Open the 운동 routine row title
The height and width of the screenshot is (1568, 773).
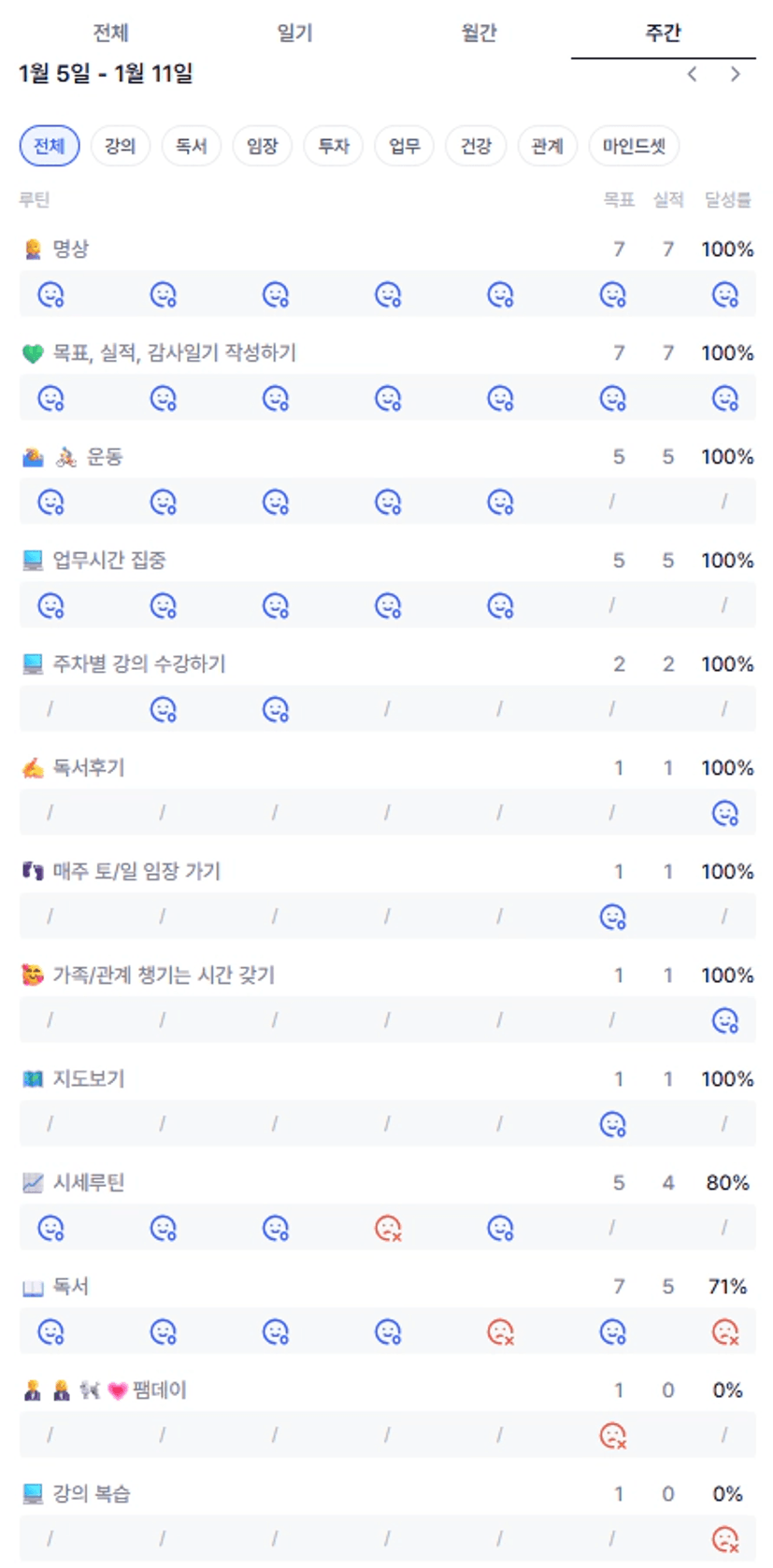[104, 457]
